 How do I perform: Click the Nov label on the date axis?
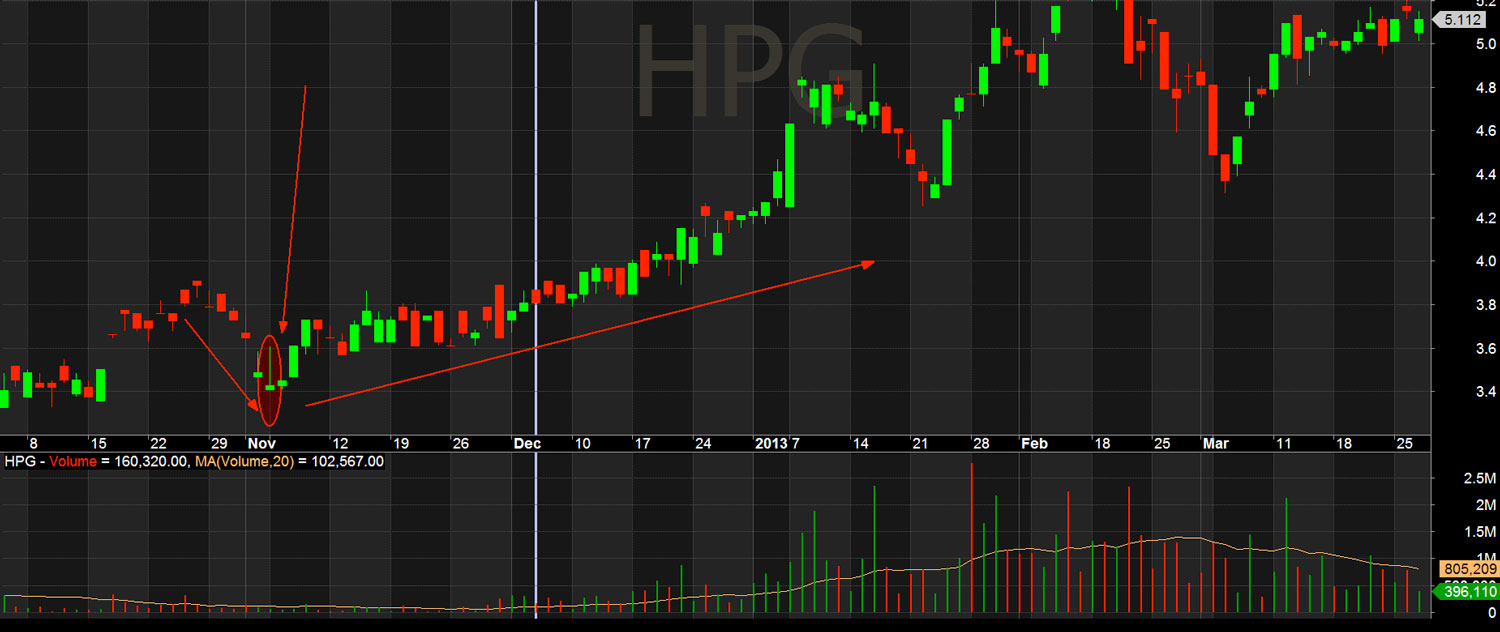click(x=261, y=443)
